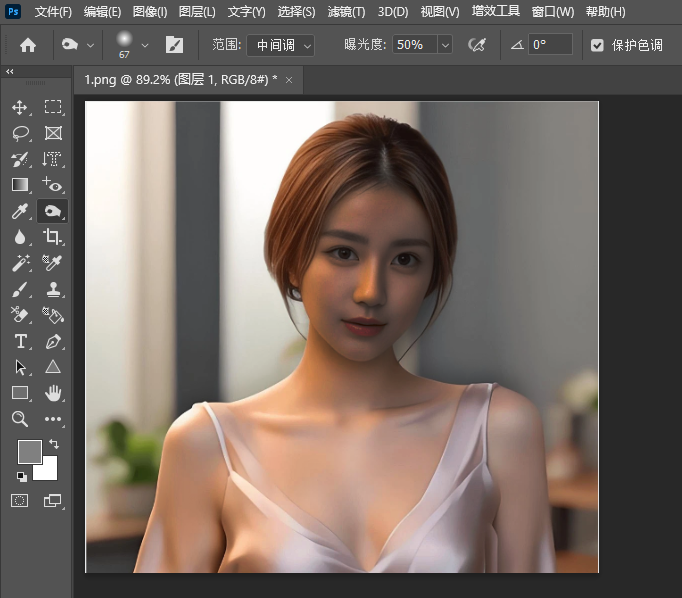
Task: Choose the Horizontal Type tool
Action: [x=20, y=341]
